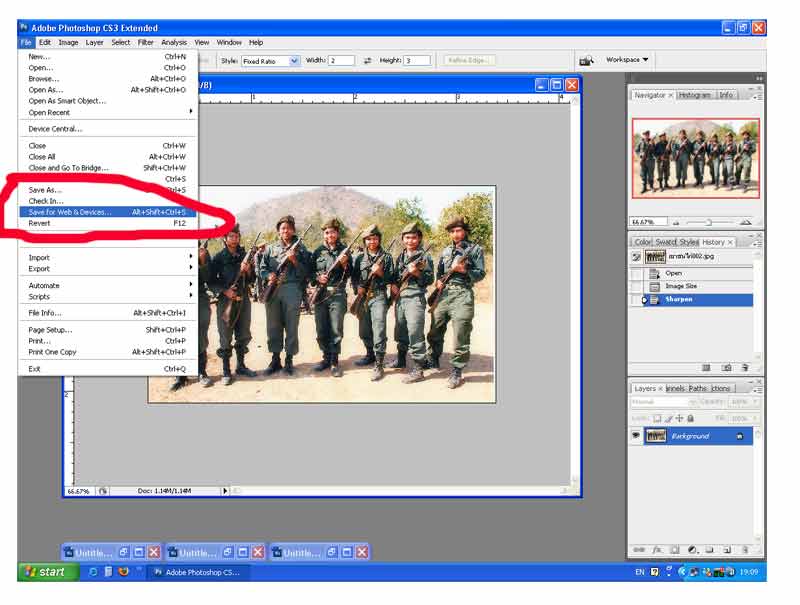Open the Filter menu

pos(146,43)
